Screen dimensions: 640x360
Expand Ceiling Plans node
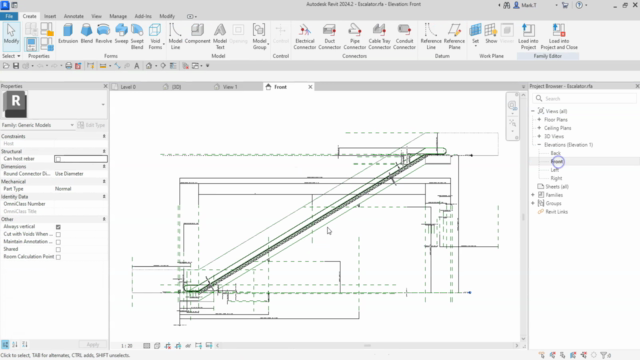click(x=539, y=128)
